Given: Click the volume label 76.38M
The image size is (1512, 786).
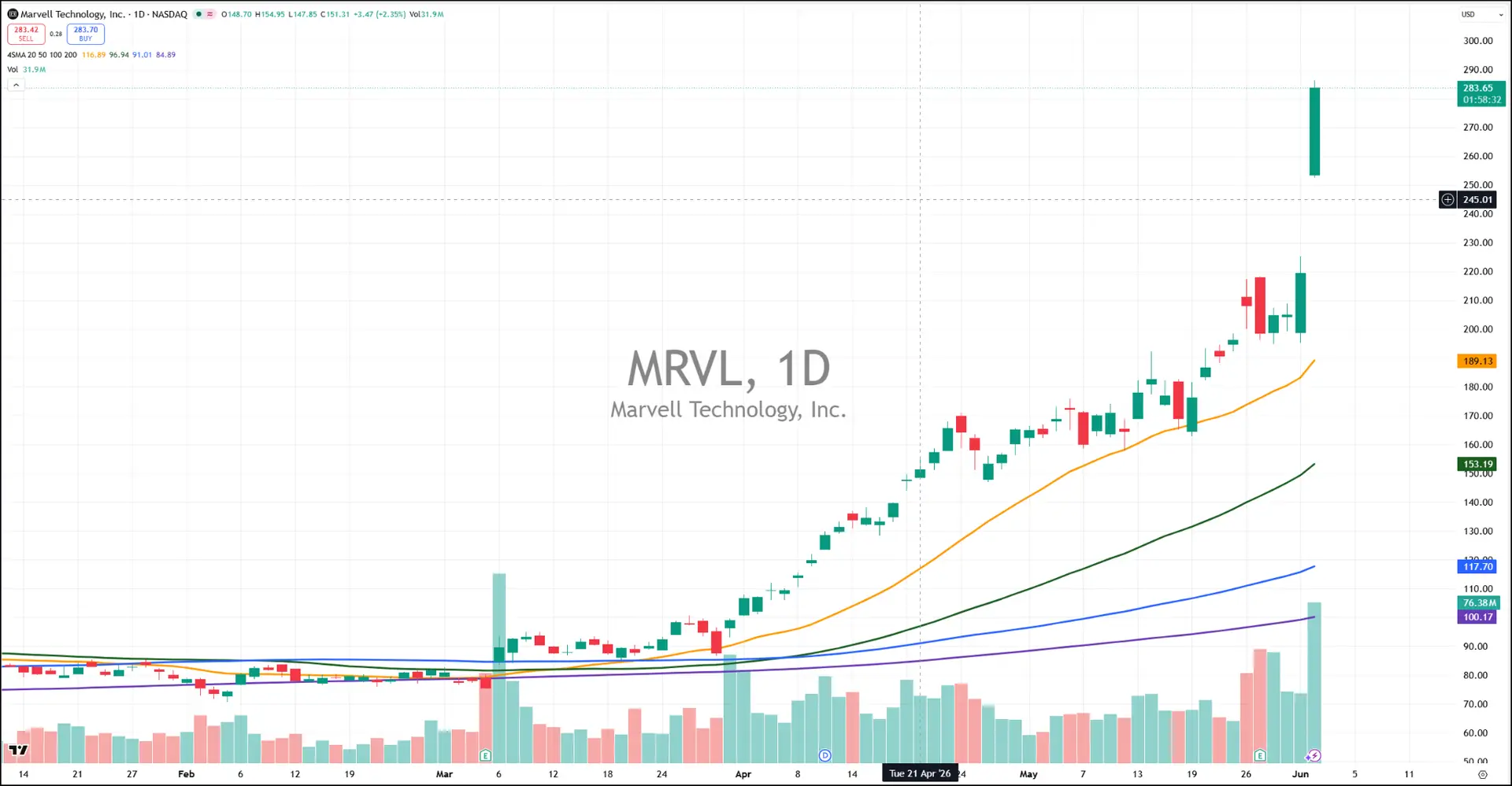Looking at the screenshot, I should point(1480,603).
